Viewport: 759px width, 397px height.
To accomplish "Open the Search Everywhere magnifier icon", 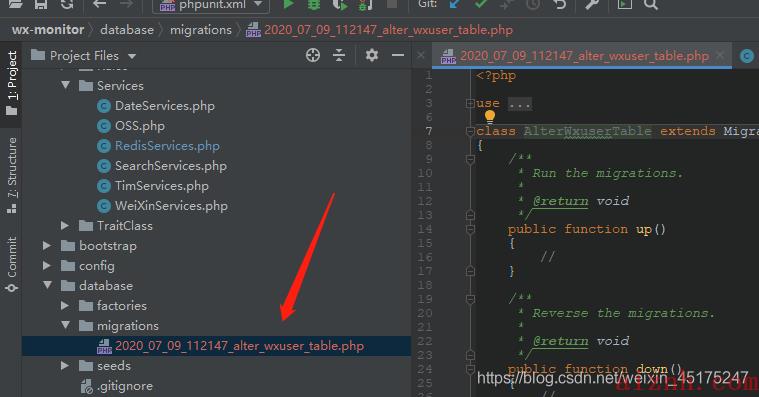I will click(651, 5).
